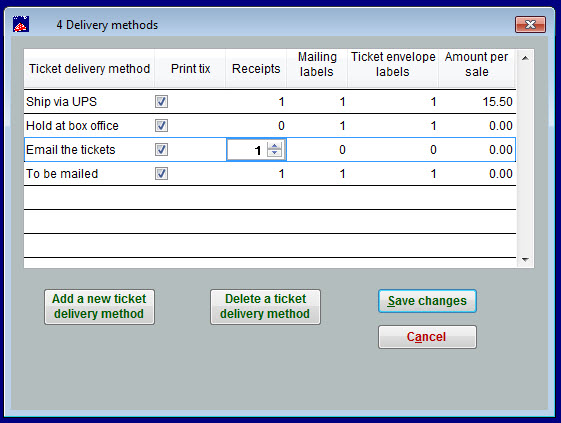
Task: Edit Mailing labels for Email the tickets
Action: pyautogui.click(x=317, y=150)
